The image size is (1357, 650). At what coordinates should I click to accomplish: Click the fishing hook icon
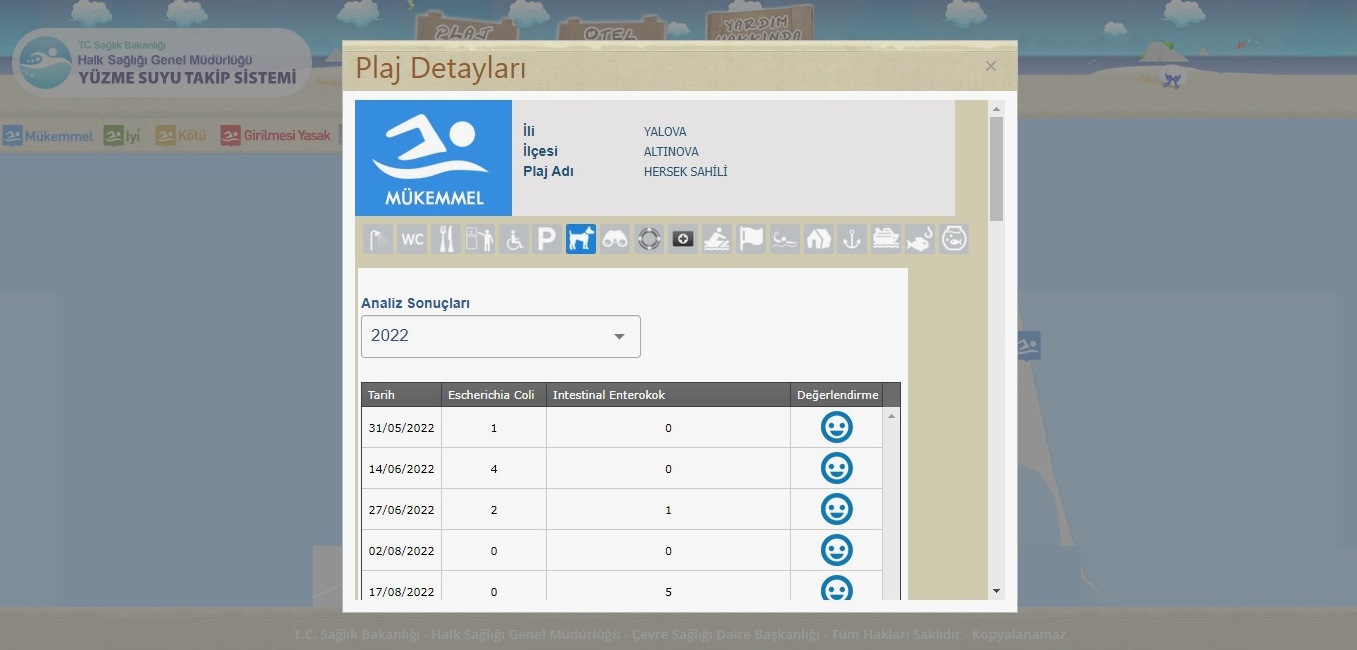pyautogui.click(x=920, y=239)
